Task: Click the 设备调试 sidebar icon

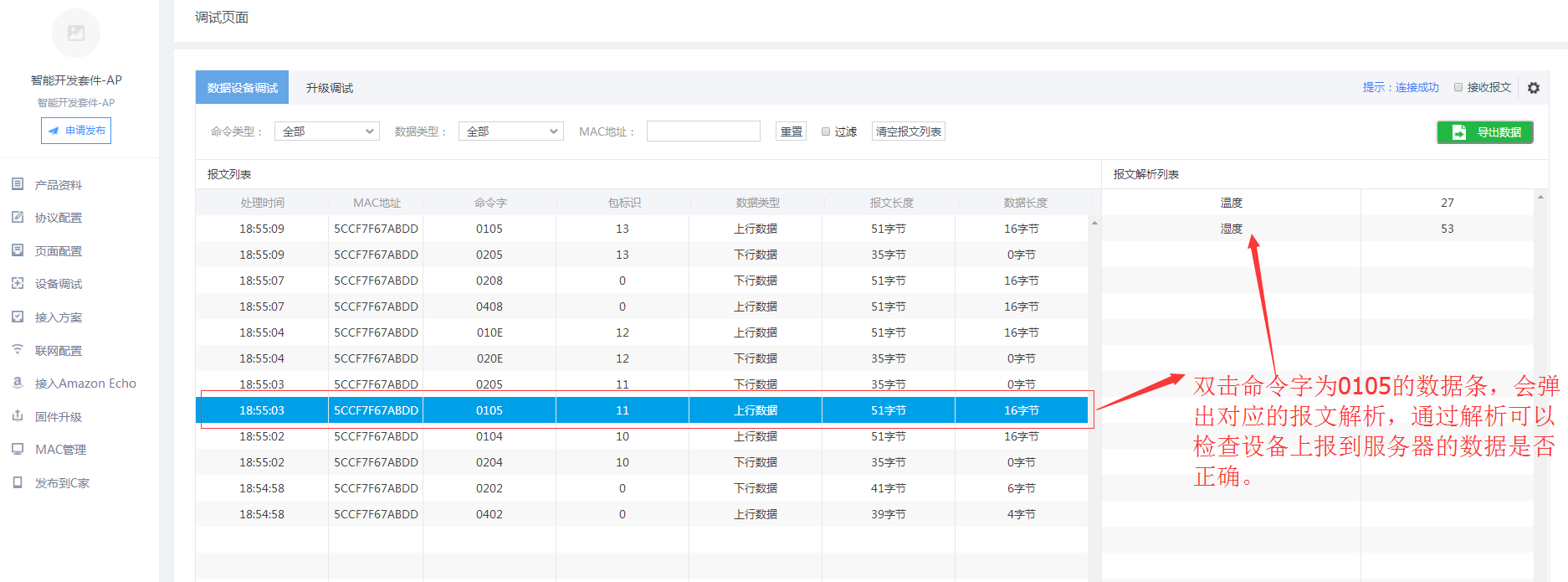Action: pos(18,283)
